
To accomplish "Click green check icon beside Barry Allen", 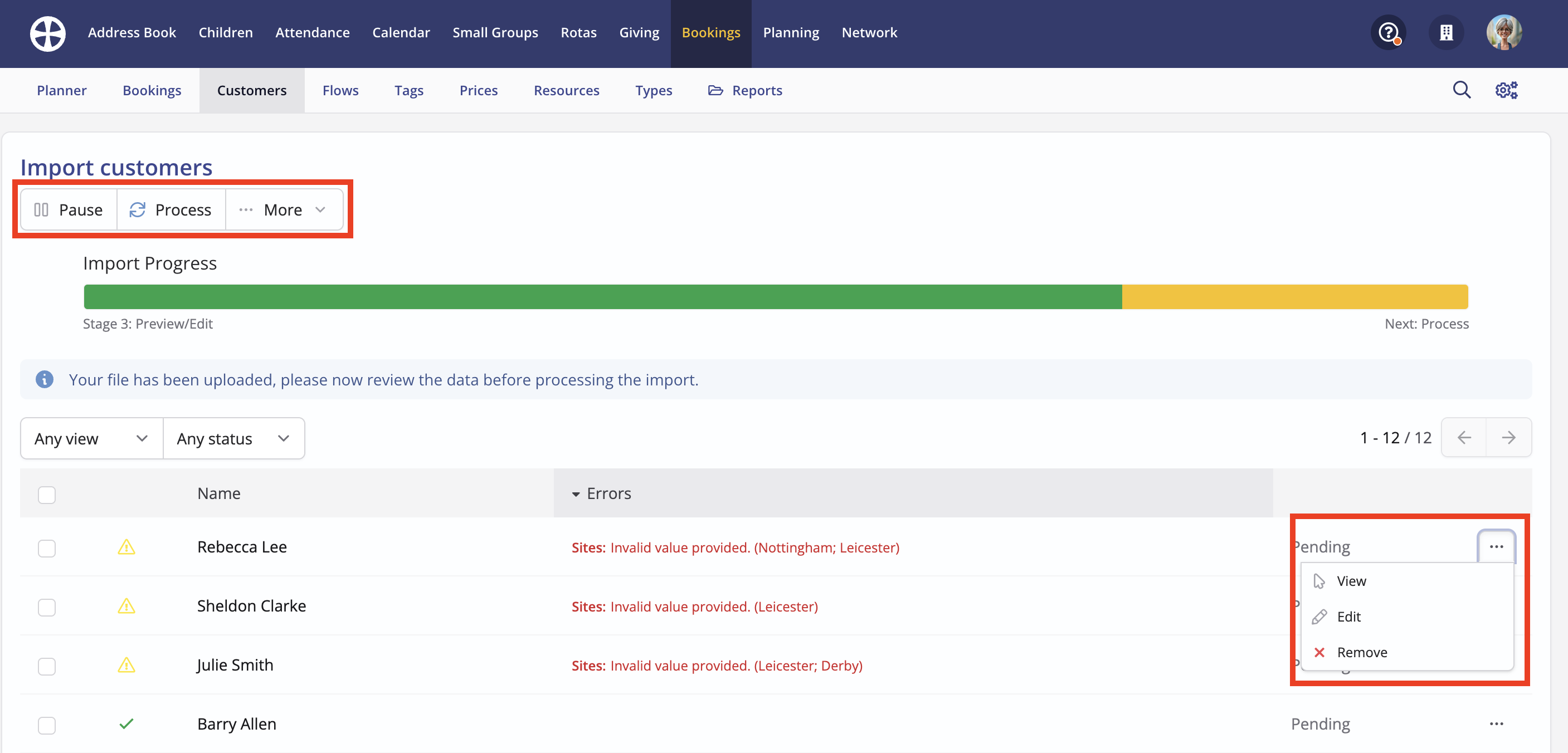I will (x=126, y=724).
